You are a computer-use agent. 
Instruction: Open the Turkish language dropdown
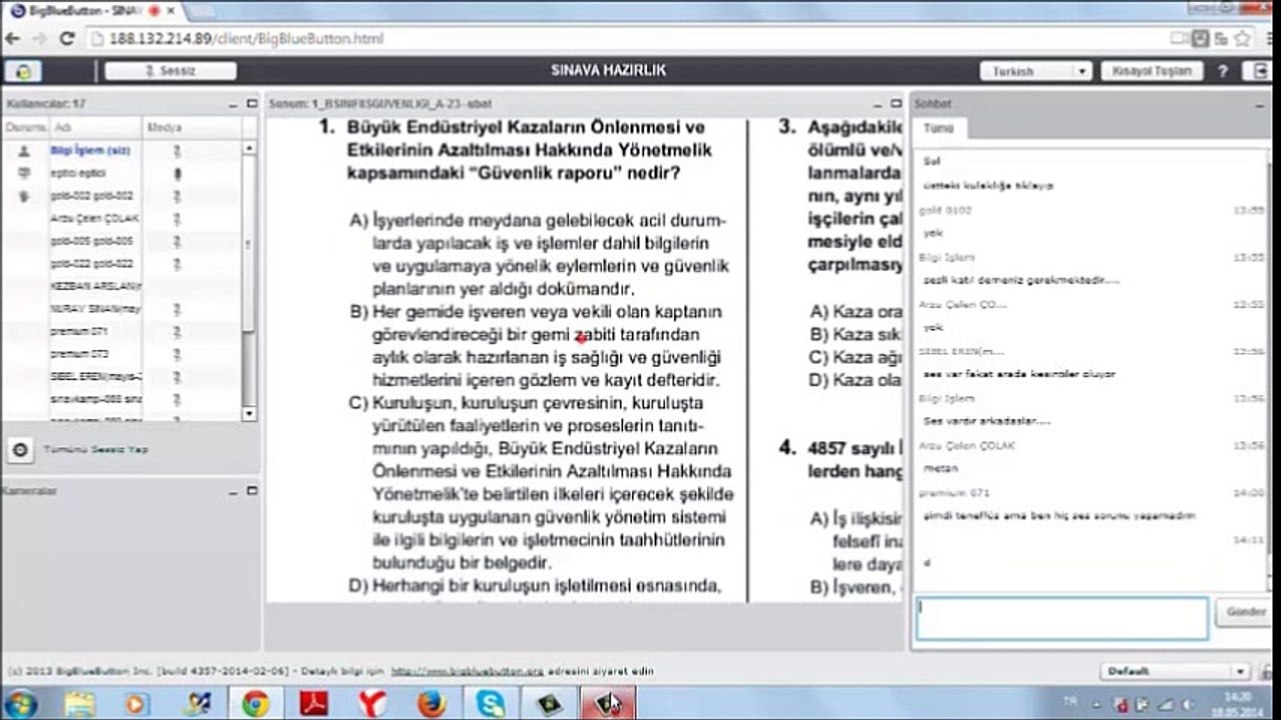point(1036,71)
